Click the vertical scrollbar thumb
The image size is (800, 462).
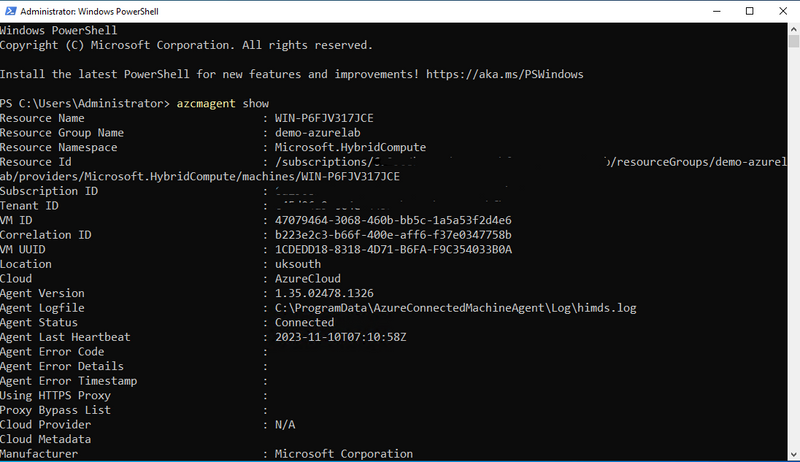pos(793,41)
